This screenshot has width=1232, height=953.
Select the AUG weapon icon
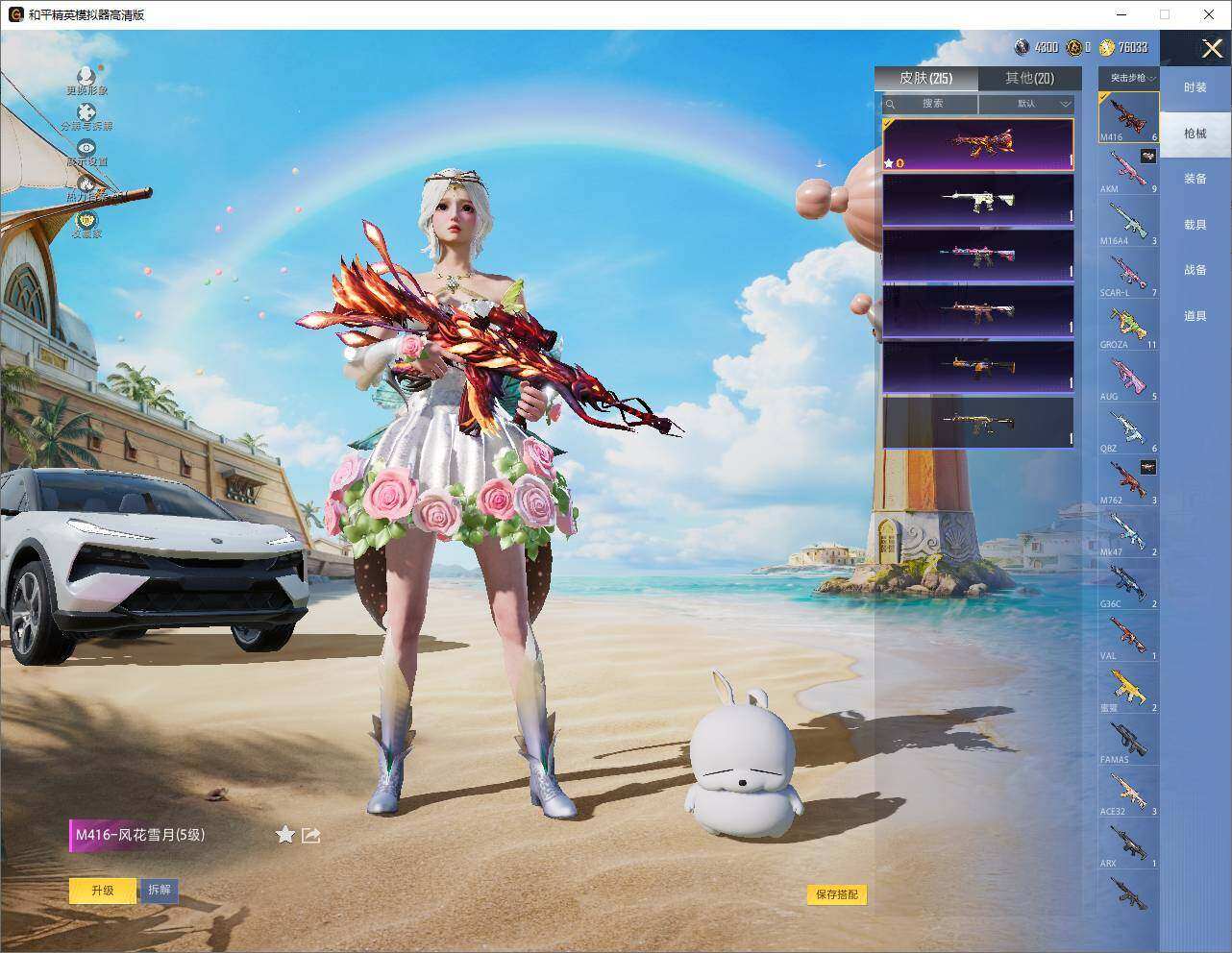[x=1129, y=378]
